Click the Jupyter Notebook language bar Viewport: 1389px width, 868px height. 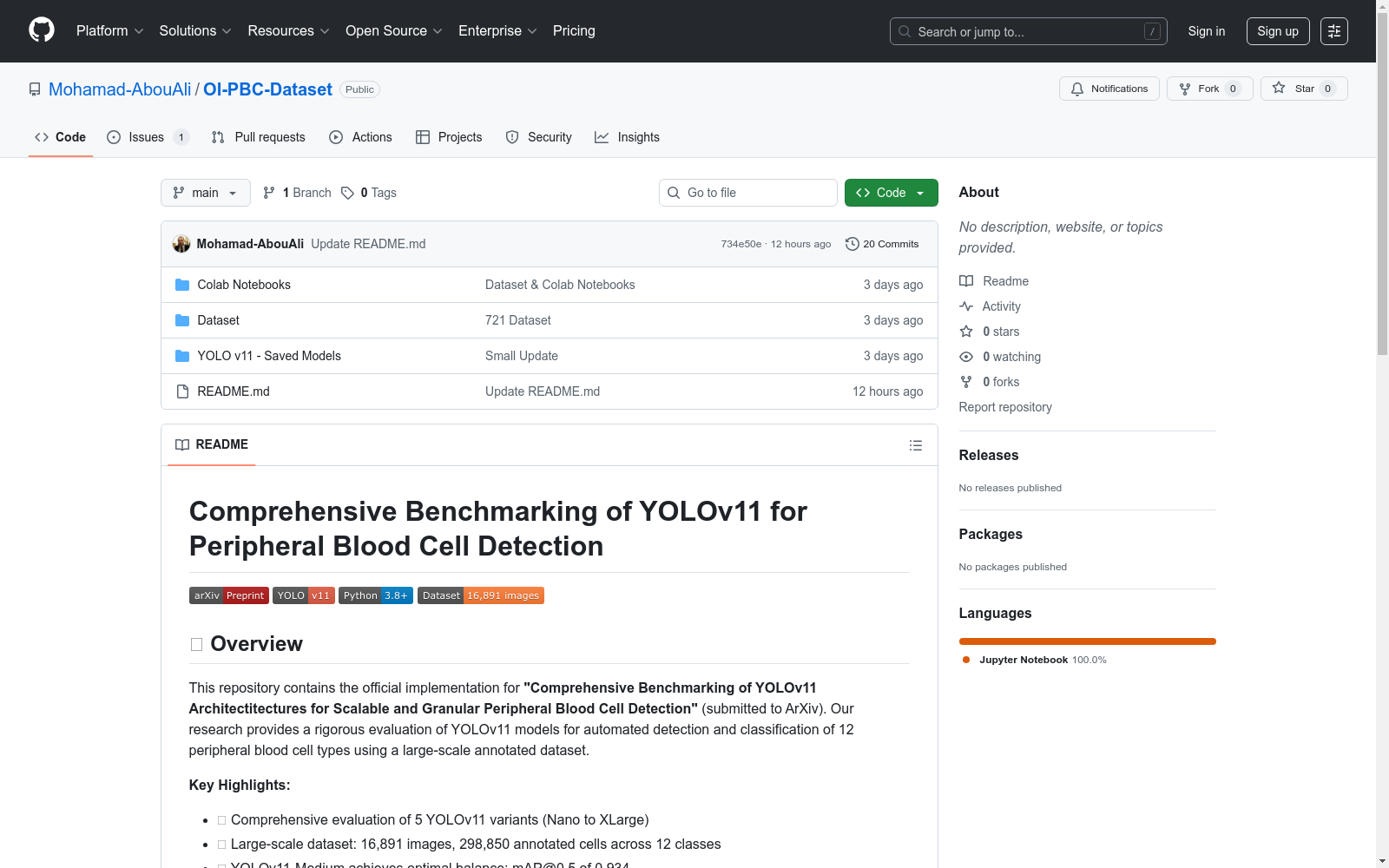click(x=1088, y=641)
